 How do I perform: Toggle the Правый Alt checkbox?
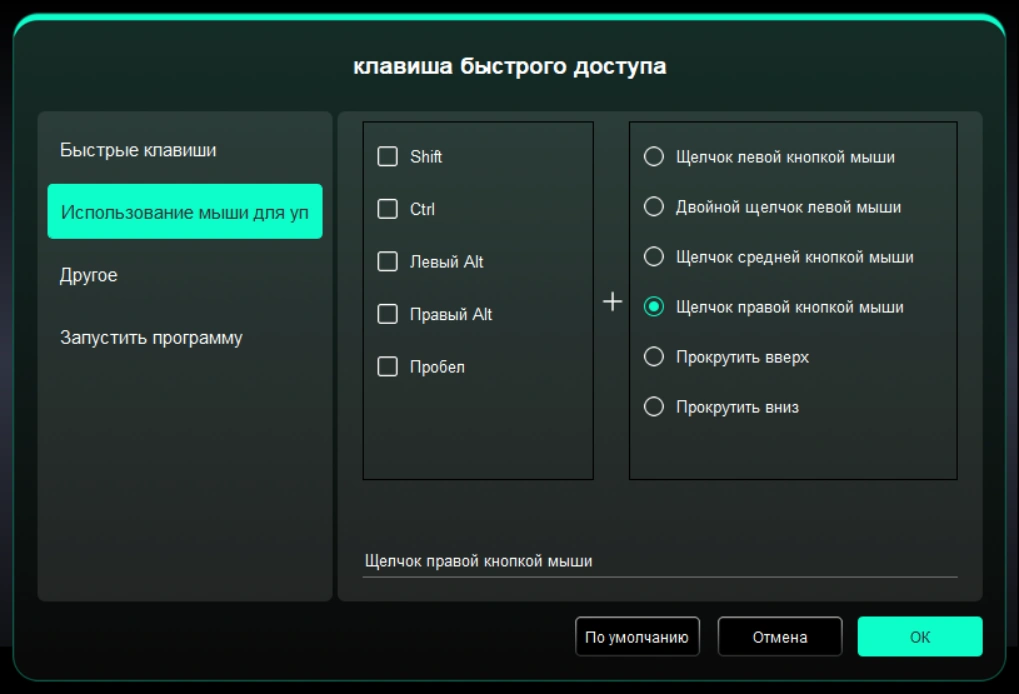(x=388, y=315)
